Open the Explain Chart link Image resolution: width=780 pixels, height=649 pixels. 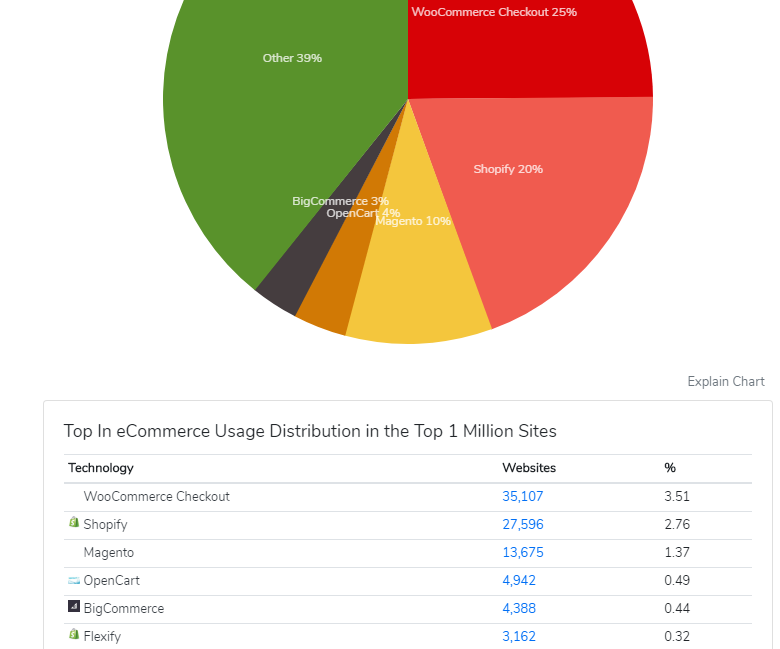[726, 381]
